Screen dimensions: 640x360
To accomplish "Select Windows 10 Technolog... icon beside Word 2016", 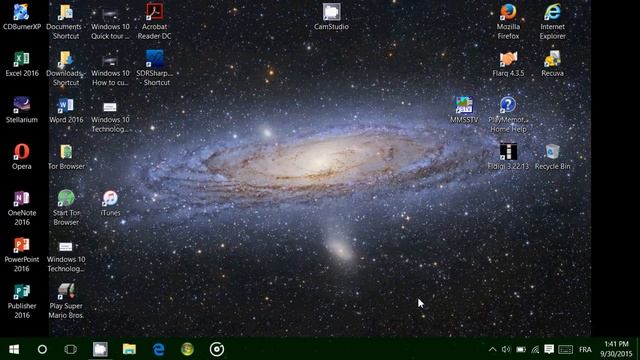I will 110,117.
